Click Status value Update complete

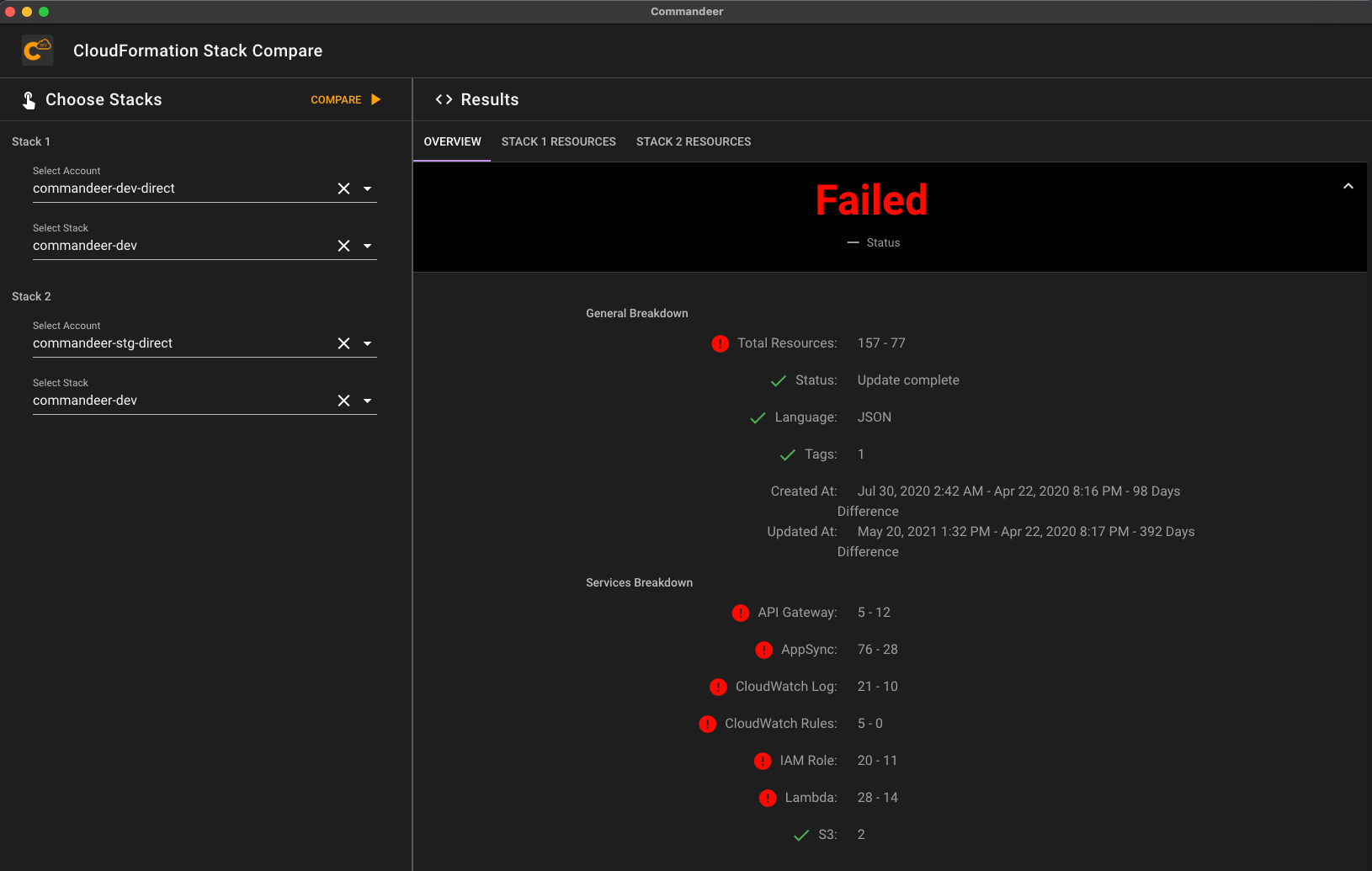tap(908, 380)
